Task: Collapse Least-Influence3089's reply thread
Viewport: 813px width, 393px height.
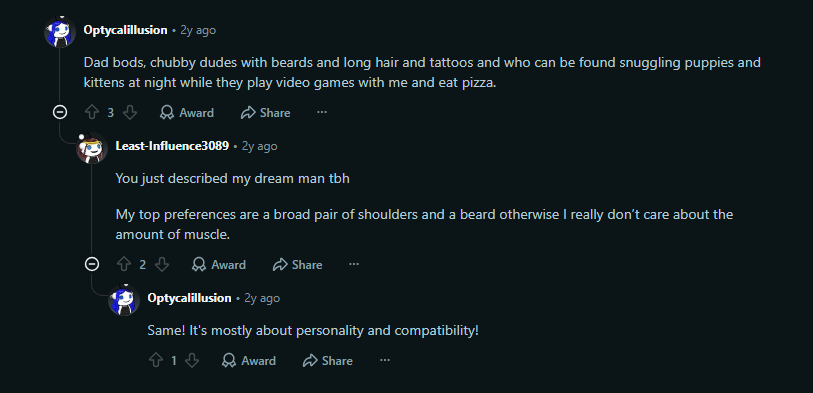Action: point(92,264)
